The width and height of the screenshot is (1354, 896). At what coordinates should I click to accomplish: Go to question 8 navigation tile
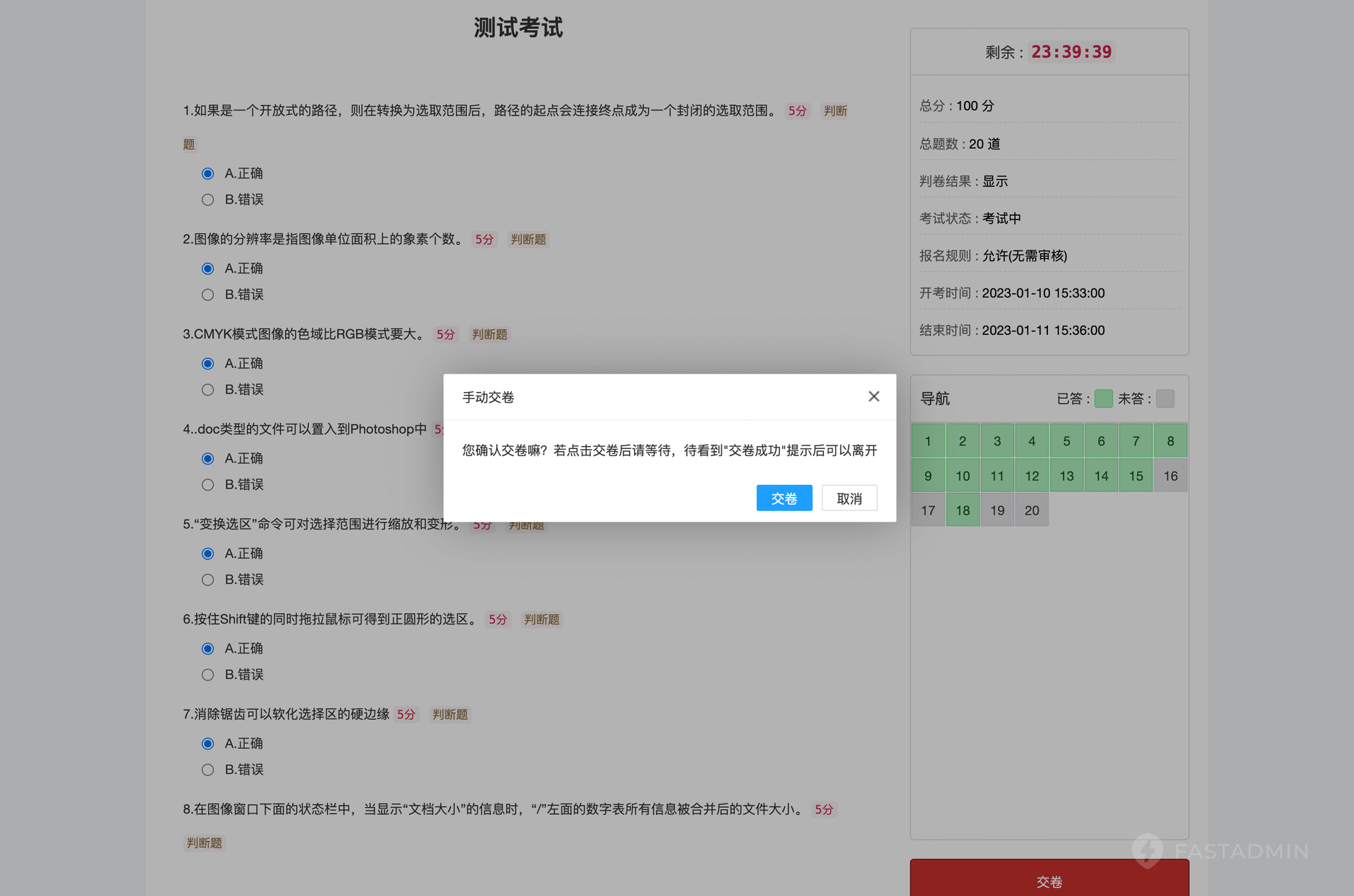(x=1170, y=441)
